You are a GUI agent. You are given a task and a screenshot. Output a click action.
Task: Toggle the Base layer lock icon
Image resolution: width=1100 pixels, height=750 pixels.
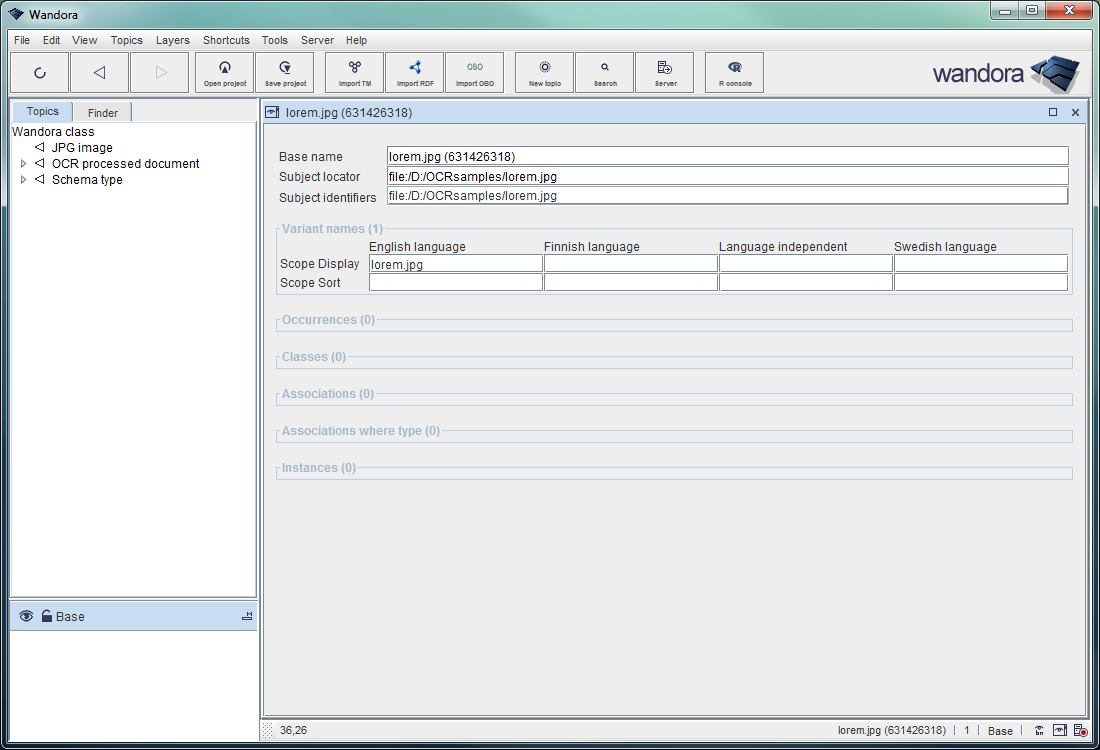tap(46, 616)
